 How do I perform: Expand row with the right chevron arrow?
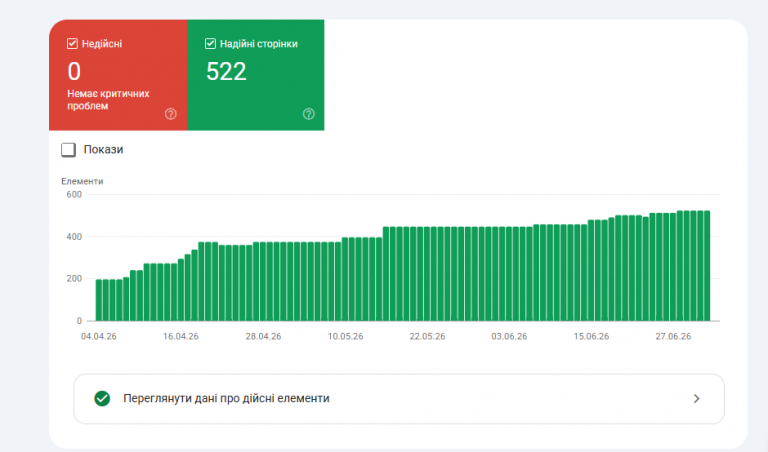[x=696, y=399]
